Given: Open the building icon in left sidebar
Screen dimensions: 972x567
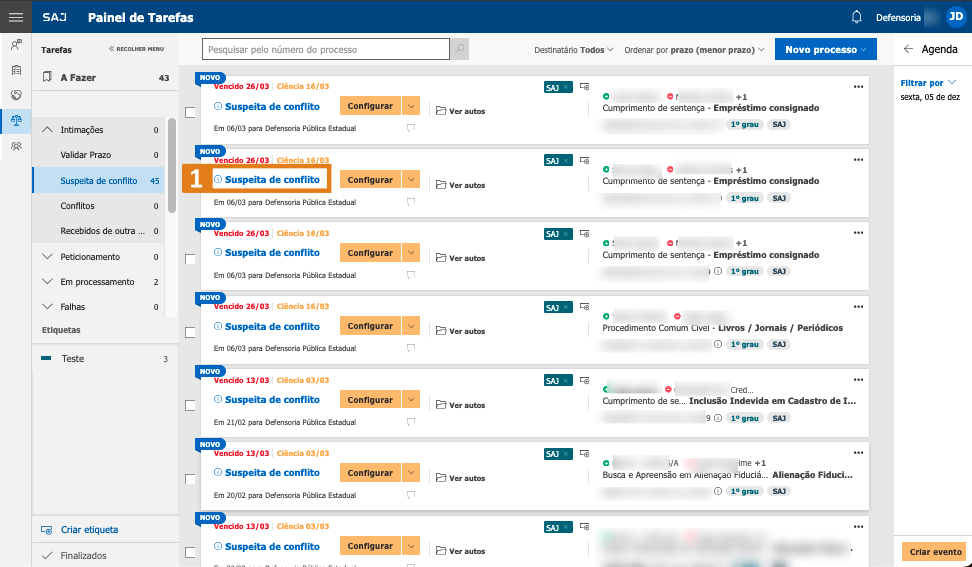Looking at the screenshot, I should (15, 70).
